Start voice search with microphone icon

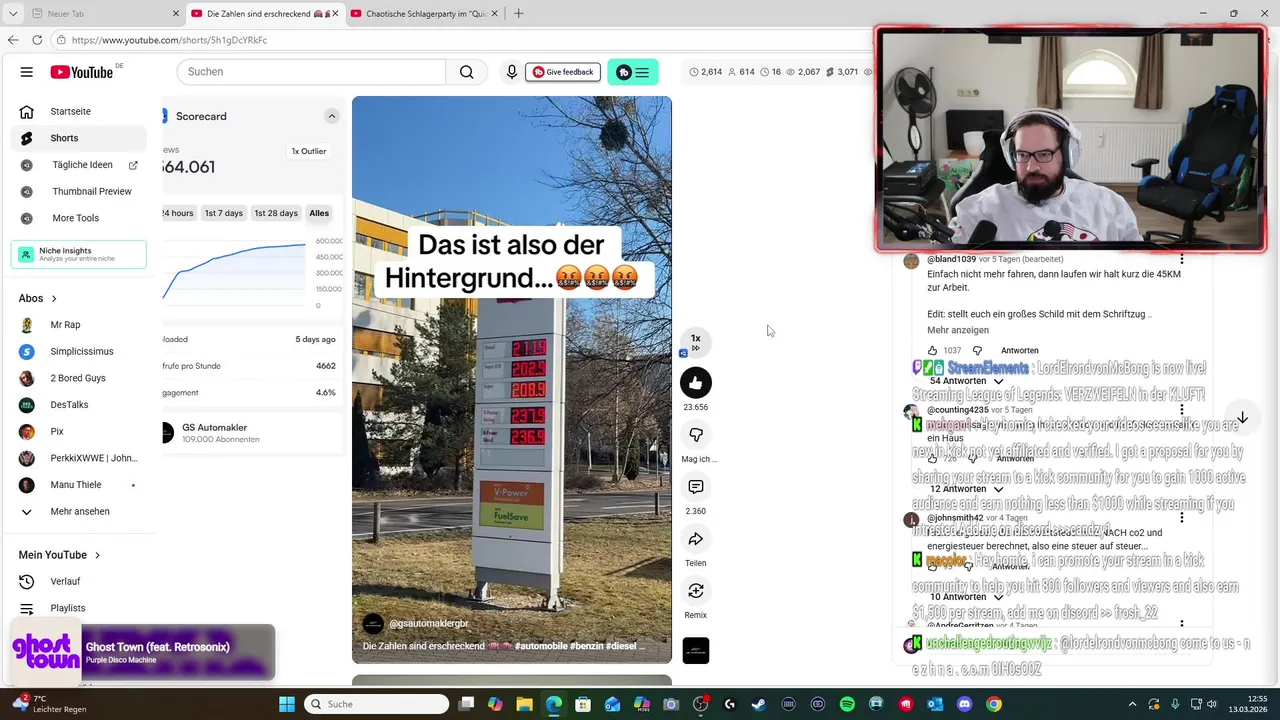[x=512, y=72]
